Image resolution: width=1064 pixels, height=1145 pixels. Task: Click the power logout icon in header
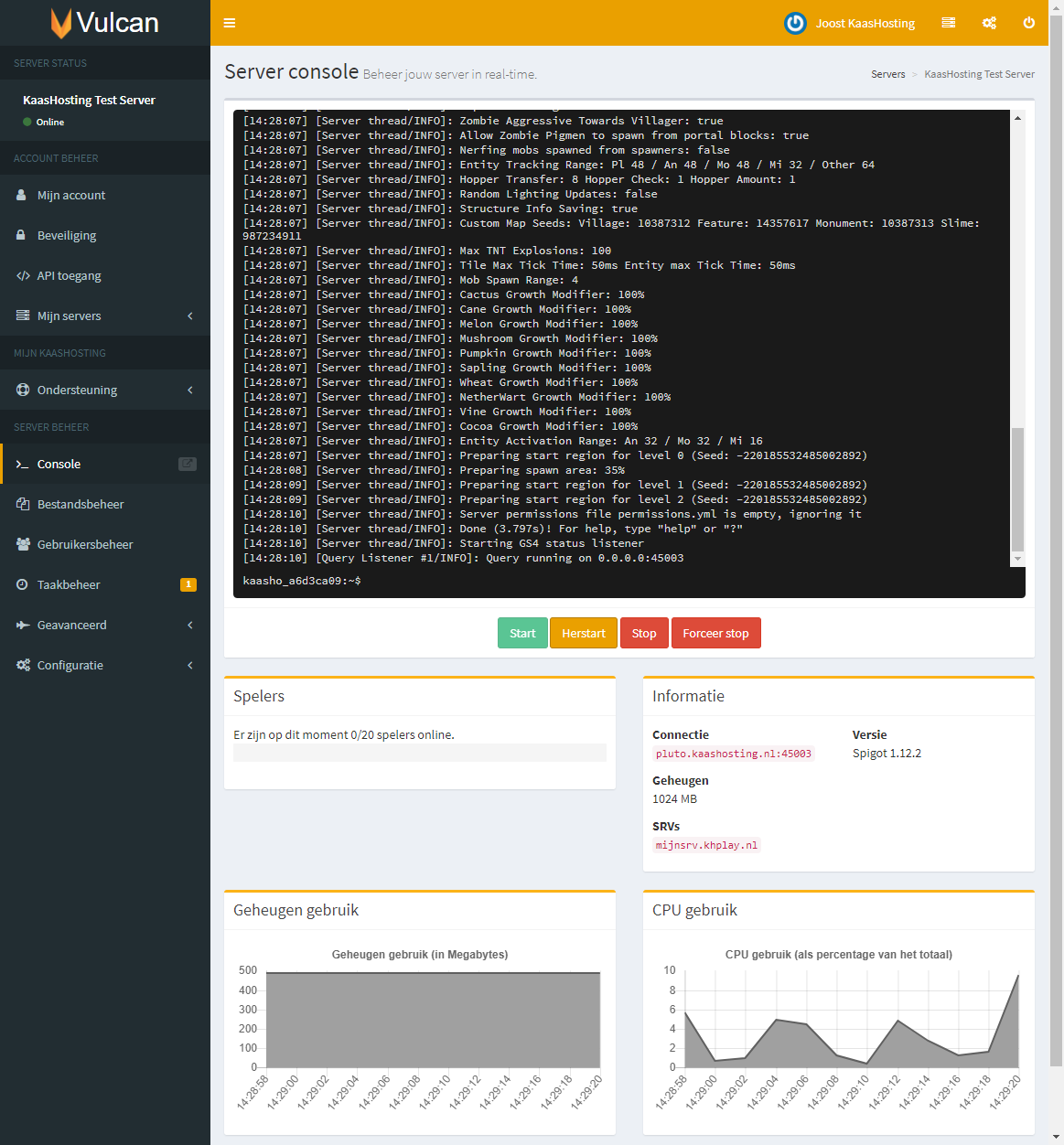pyautogui.click(x=1029, y=23)
